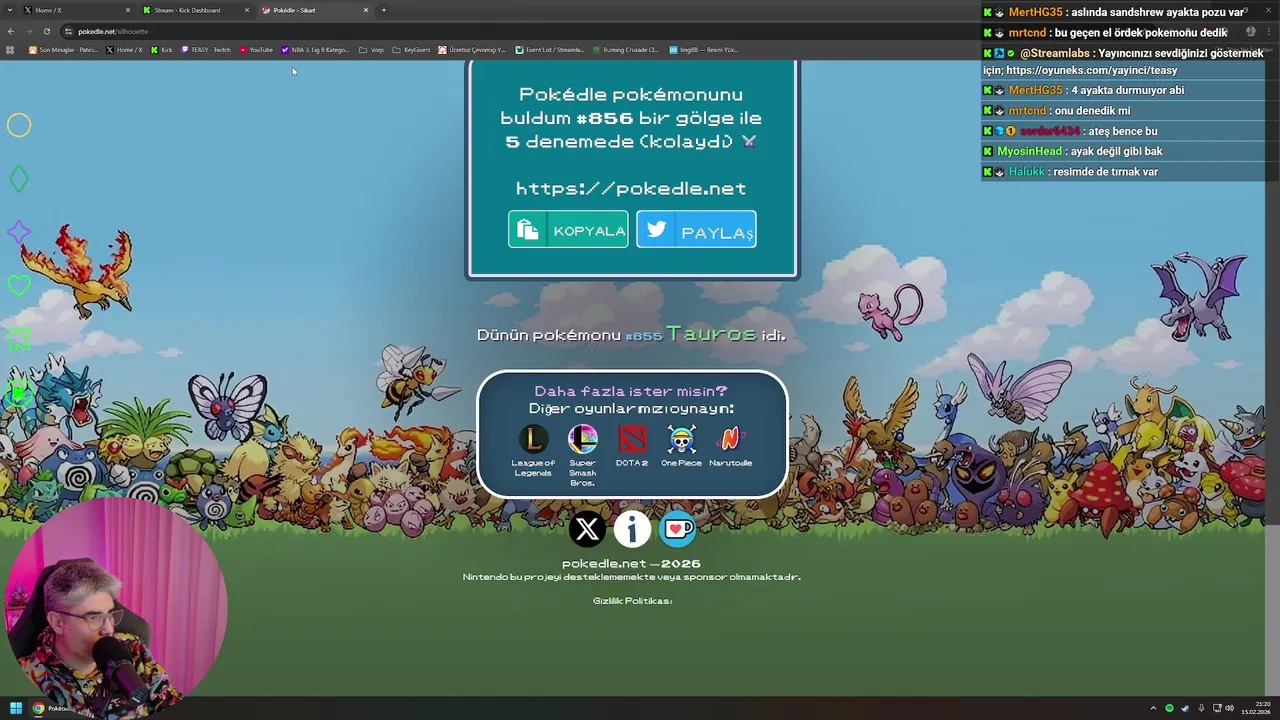Click the https://pokedle.net link text
Screen dimensions: 1280x720
[631, 188]
